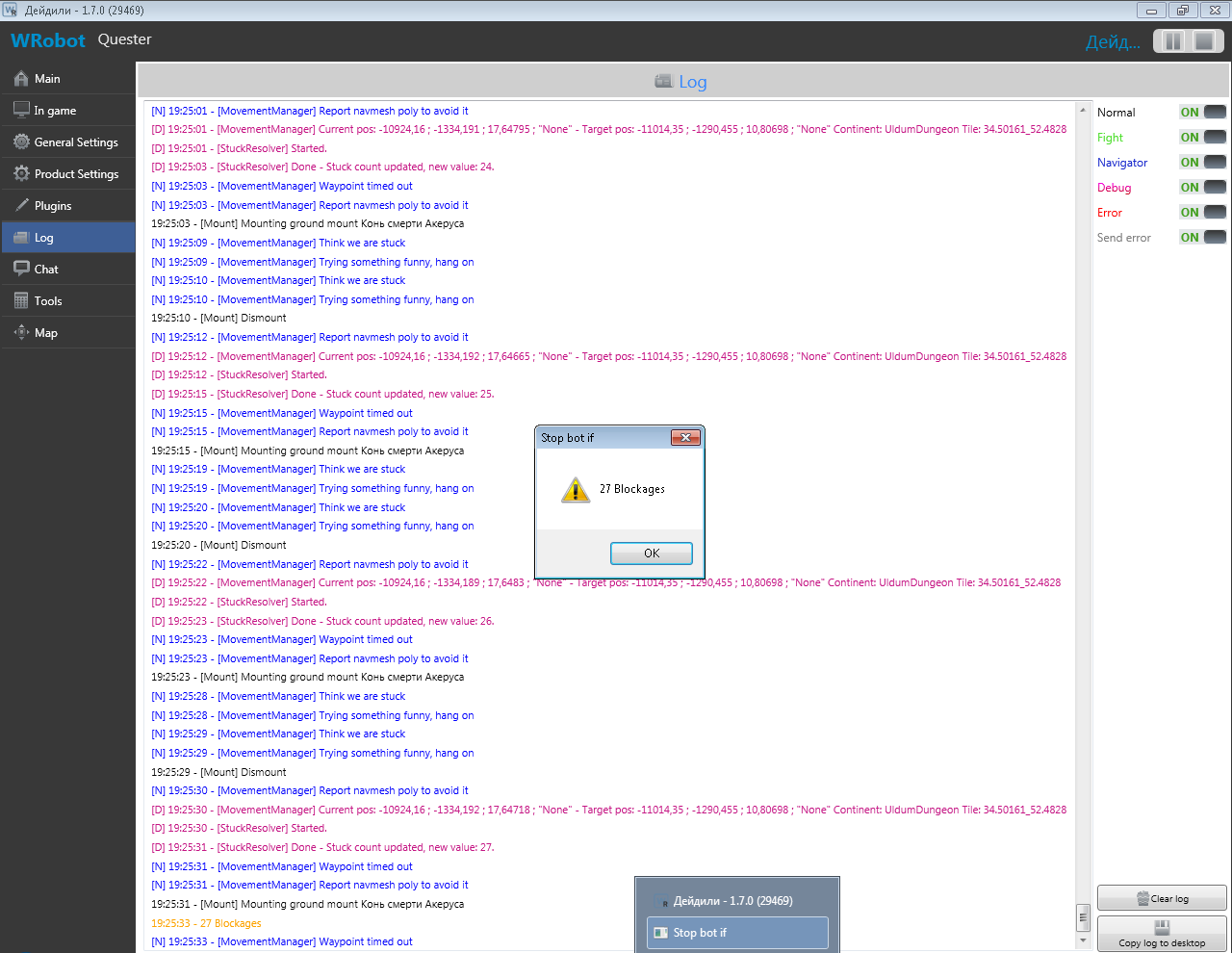Screen dimensions: 1232x953
Task: Toggle the Navigator log switch
Action: pos(1203,162)
